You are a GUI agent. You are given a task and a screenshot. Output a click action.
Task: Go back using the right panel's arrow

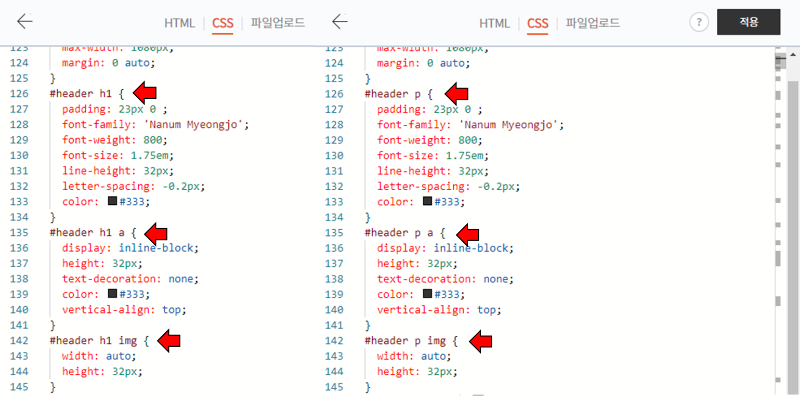pos(339,21)
